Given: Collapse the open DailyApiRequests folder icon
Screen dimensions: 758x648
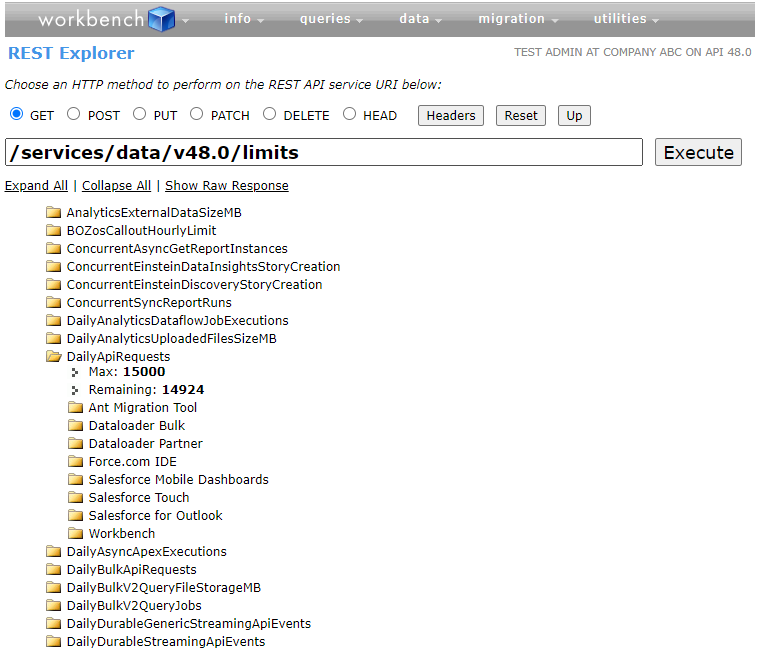Looking at the screenshot, I should [x=54, y=356].
